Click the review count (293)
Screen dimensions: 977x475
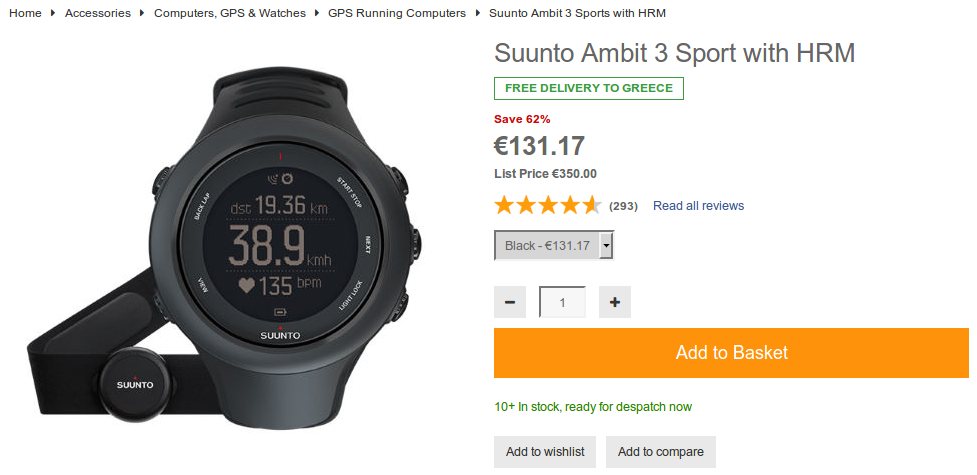tap(623, 206)
